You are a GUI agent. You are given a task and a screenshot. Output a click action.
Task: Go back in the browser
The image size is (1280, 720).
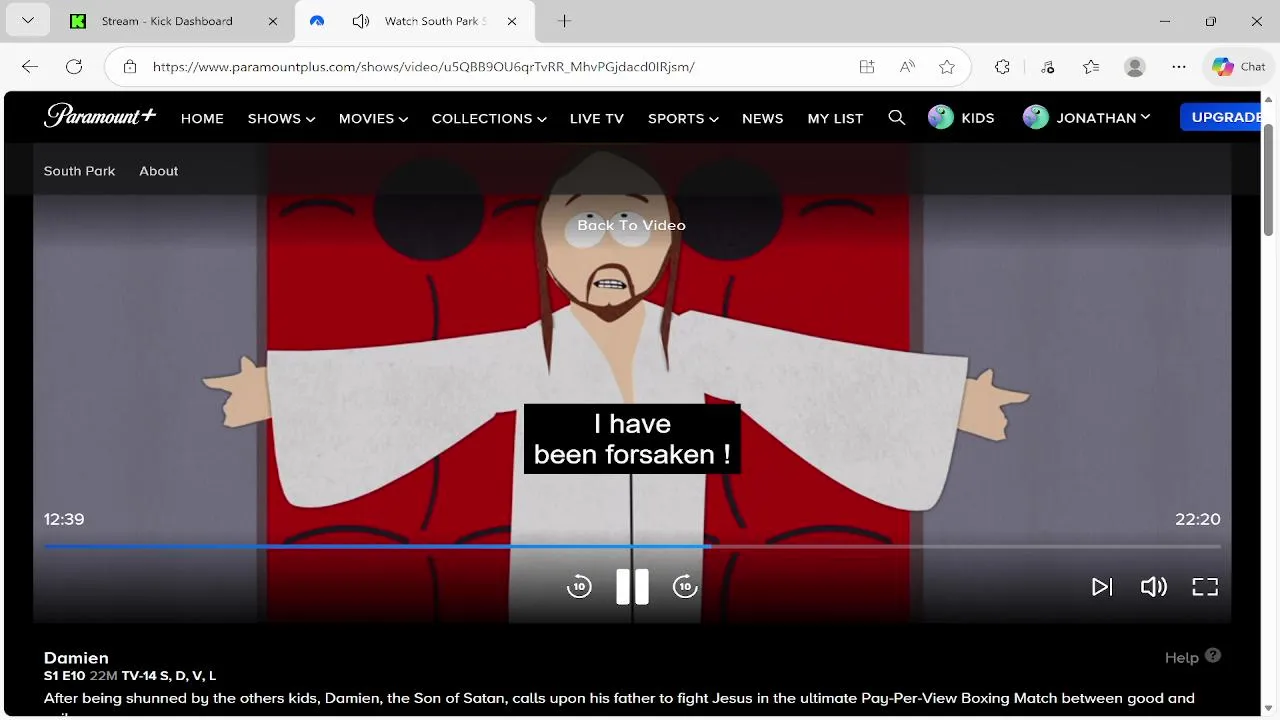point(30,67)
